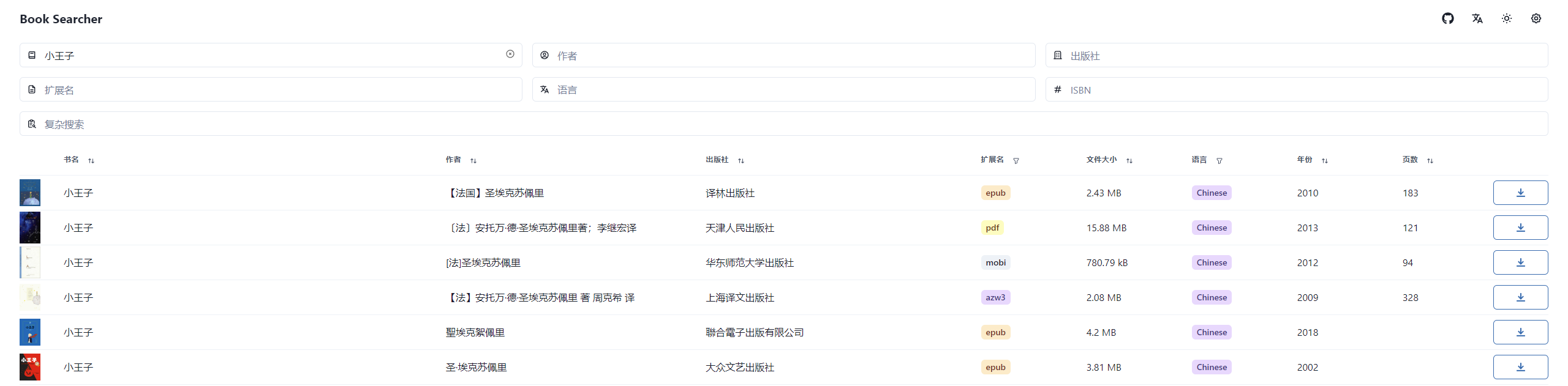Sort by 页数 column arrows
Image resolution: width=1568 pixels, height=386 pixels.
(1430, 161)
